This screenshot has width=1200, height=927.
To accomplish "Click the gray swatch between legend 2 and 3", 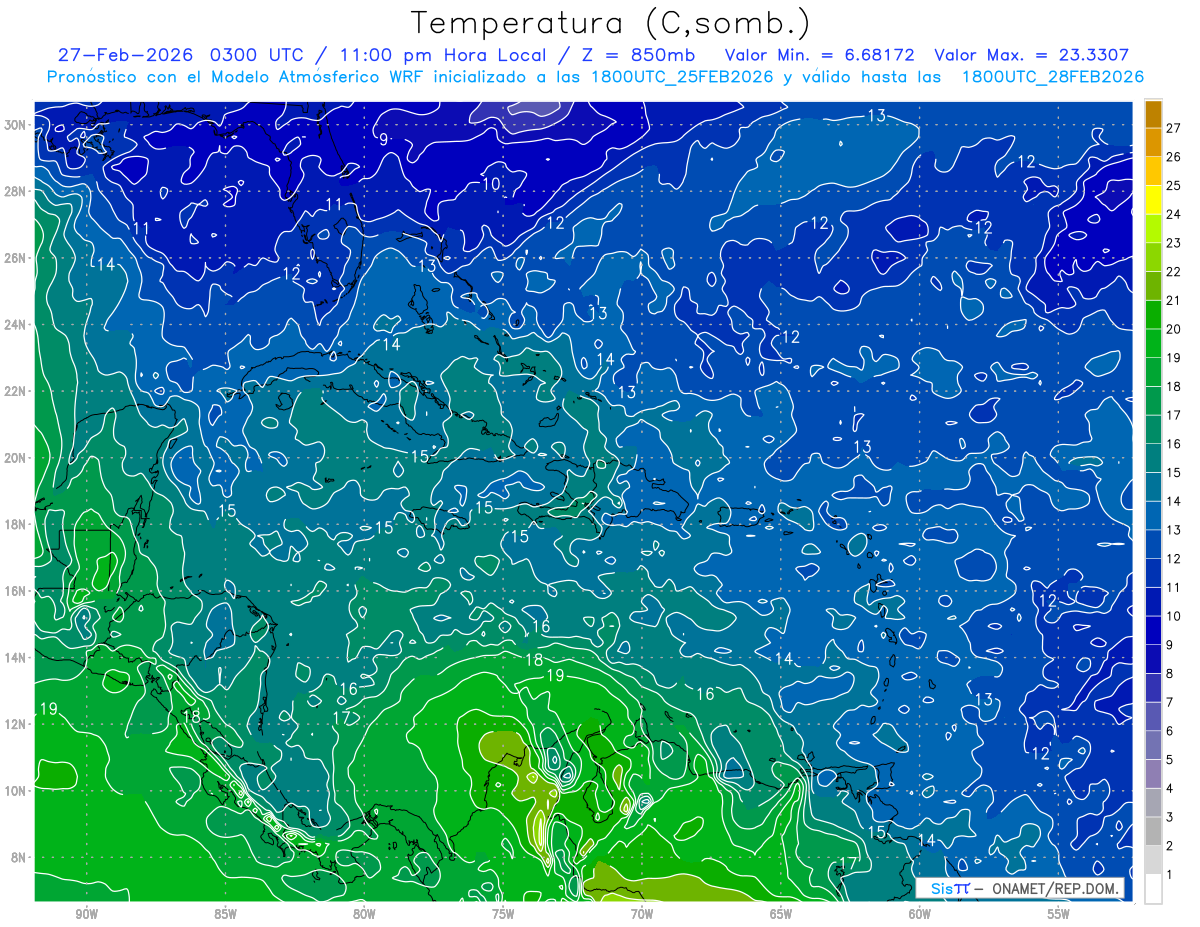I will [x=1153, y=832].
